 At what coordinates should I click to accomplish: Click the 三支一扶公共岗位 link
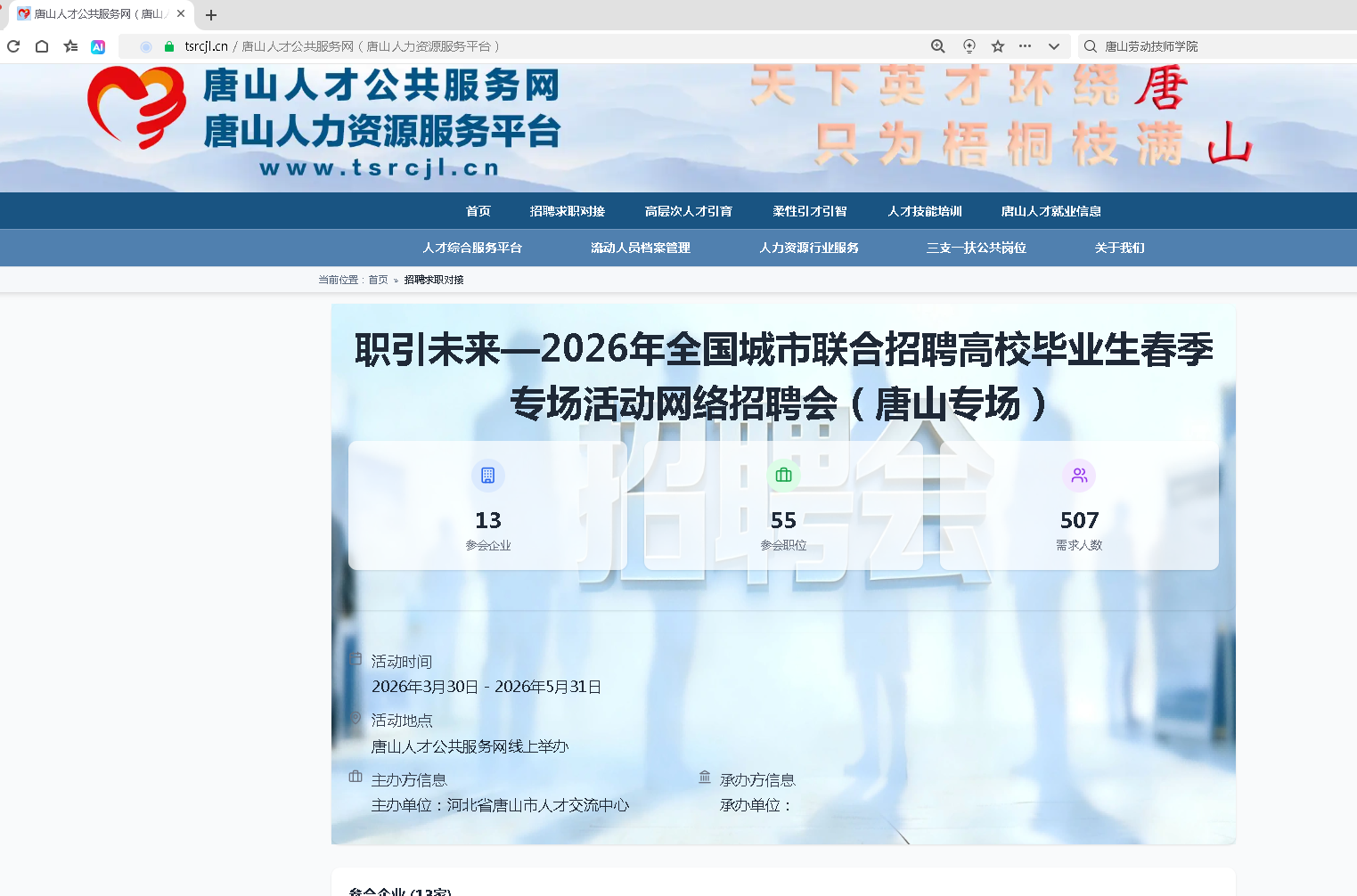coord(976,248)
